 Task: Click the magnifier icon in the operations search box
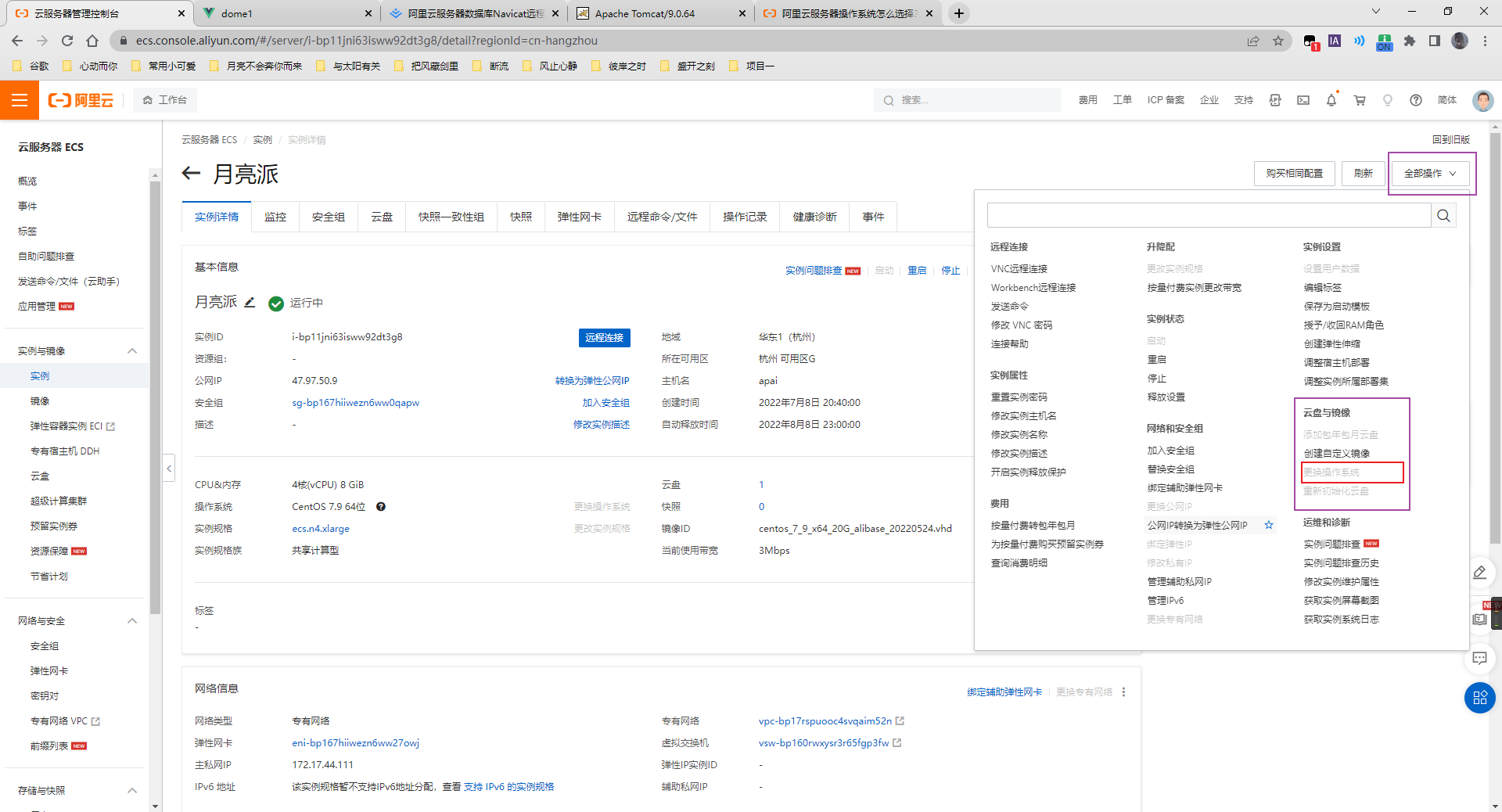pos(1443,215)
